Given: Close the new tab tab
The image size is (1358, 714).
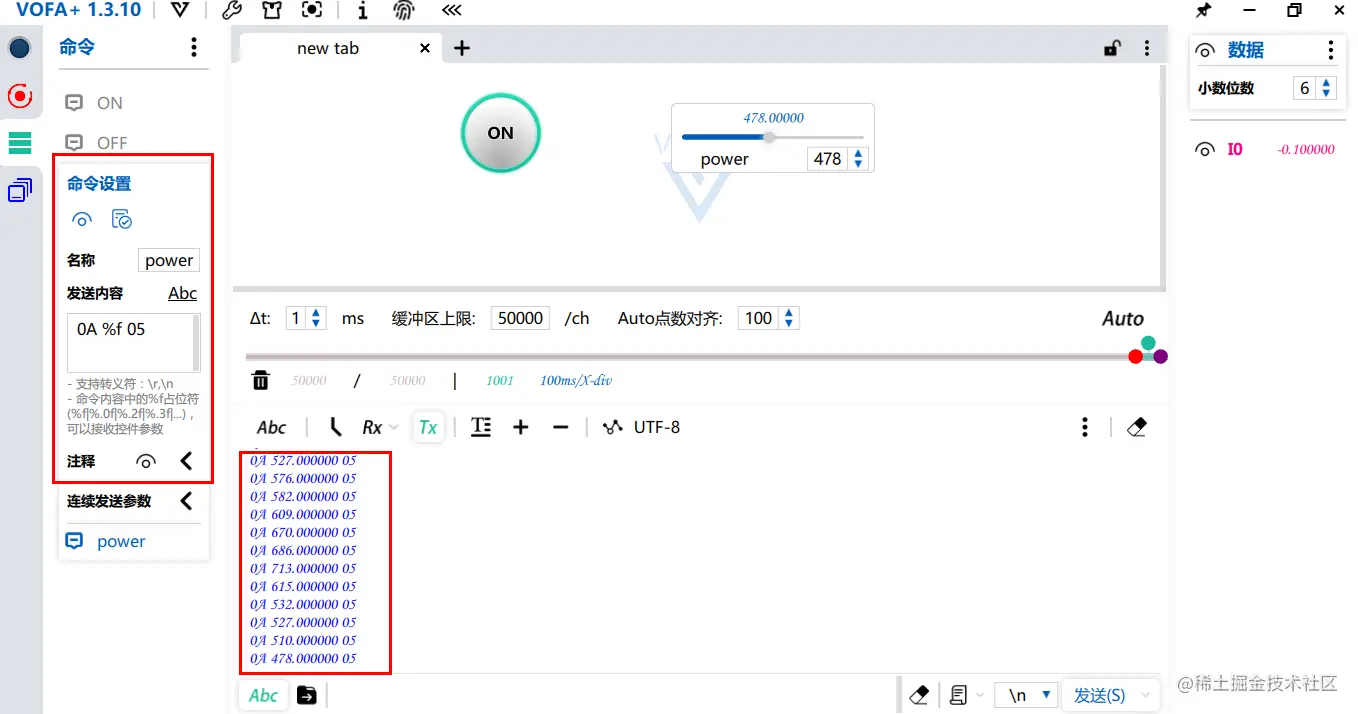Looking at the screenshot, I should tap(425, 48).
